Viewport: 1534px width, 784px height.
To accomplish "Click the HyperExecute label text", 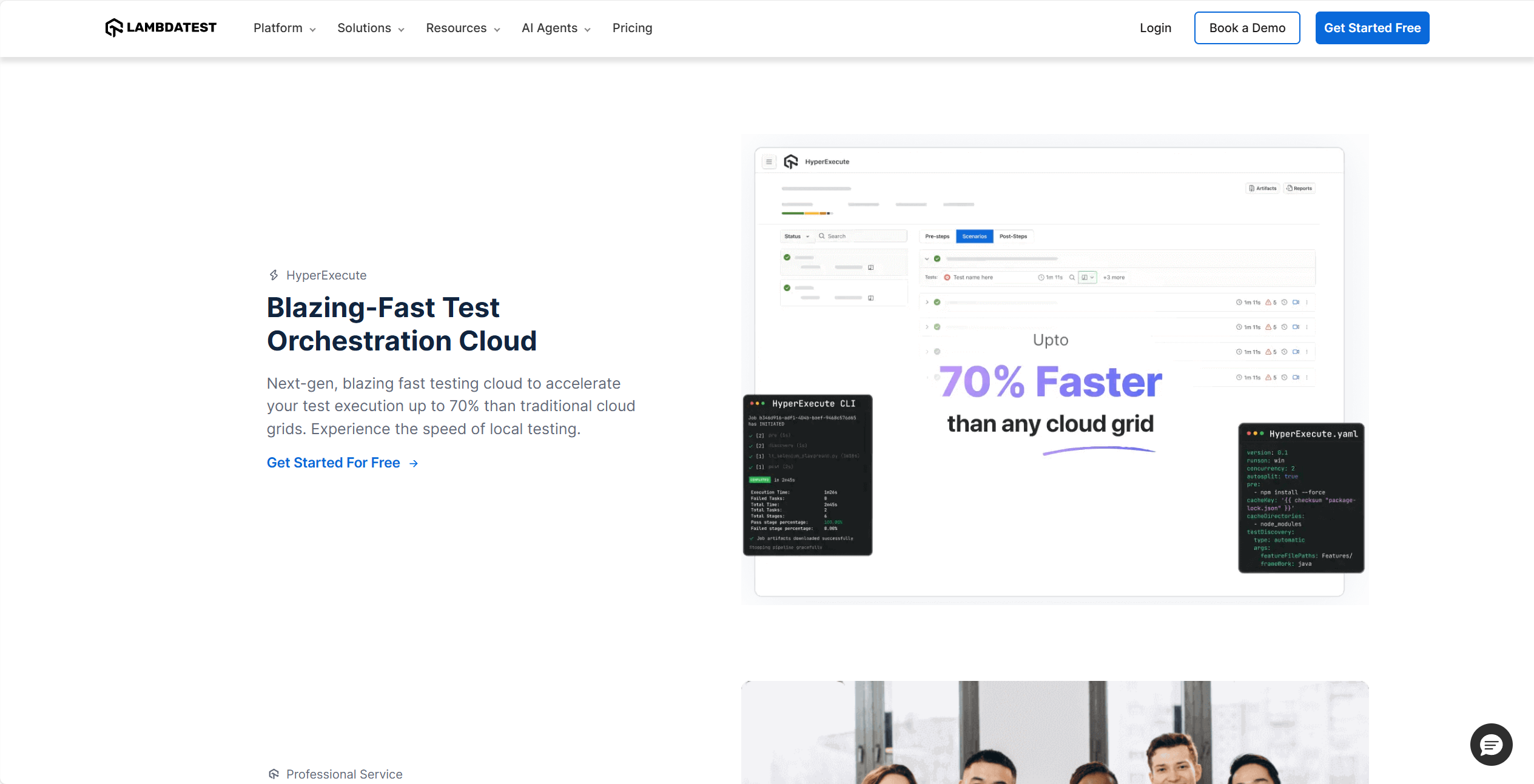I will click(326, 275).
